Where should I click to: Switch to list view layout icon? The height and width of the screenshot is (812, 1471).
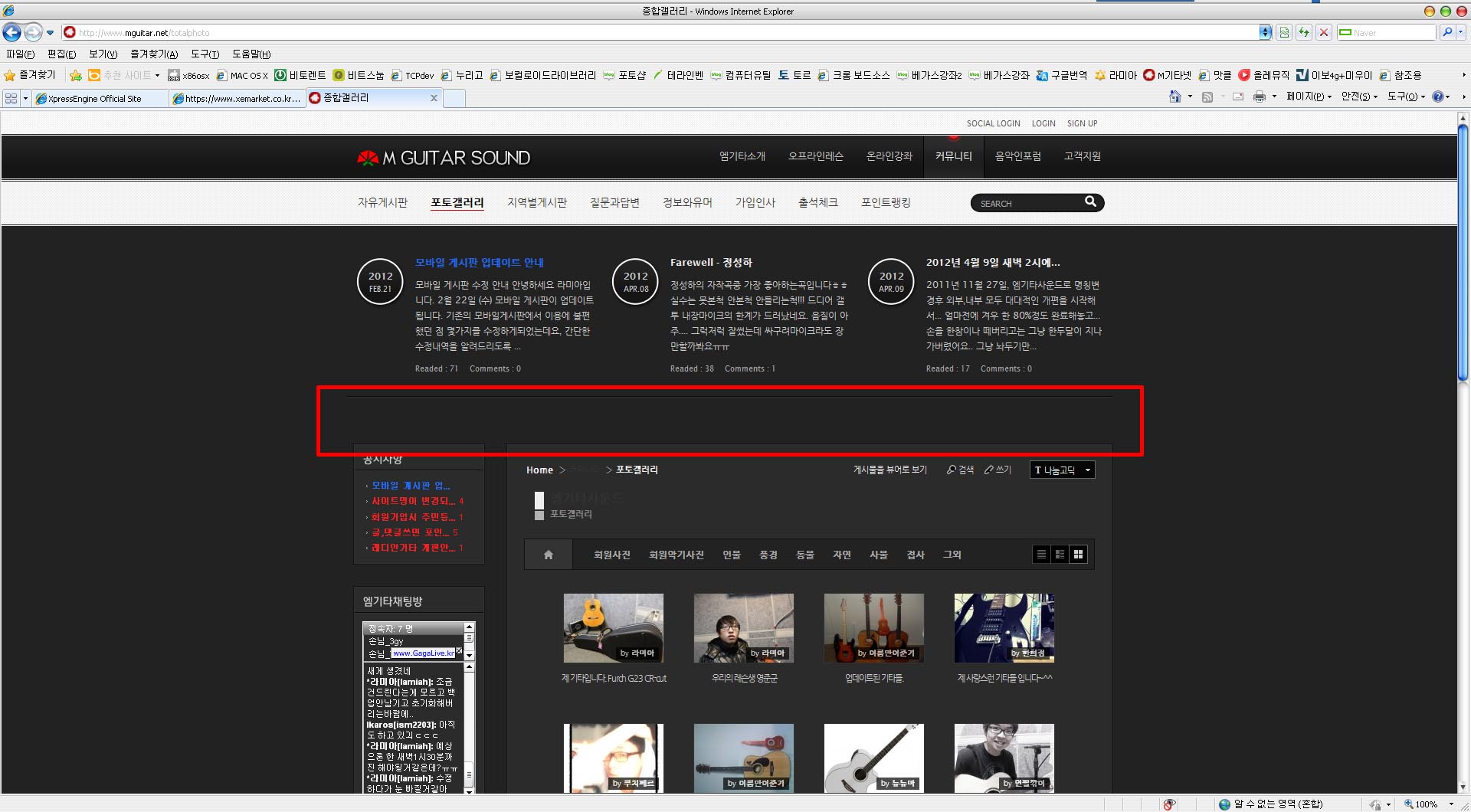1040,555
